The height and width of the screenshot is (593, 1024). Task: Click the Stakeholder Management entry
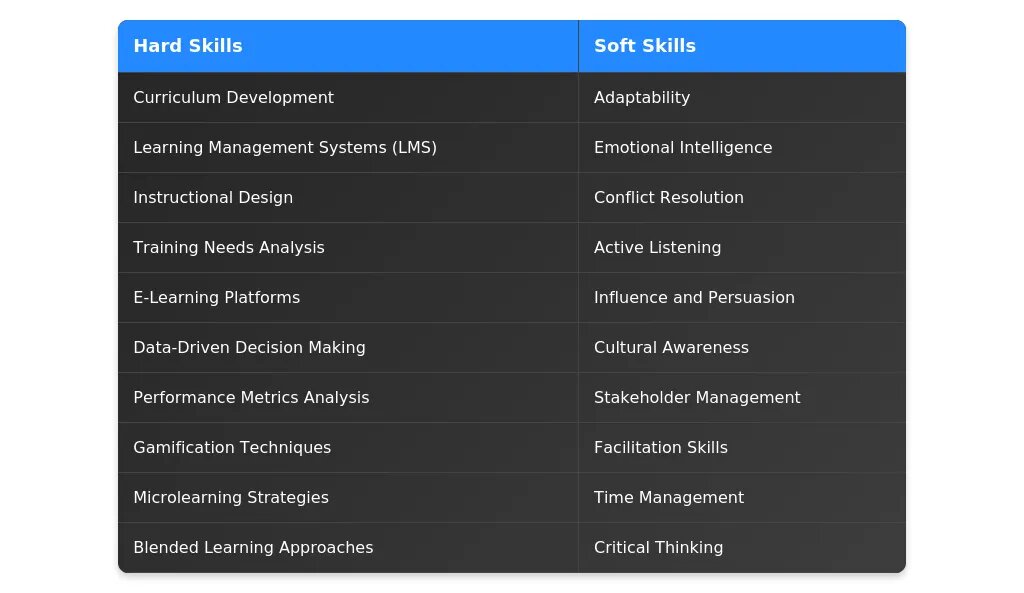pos(697,398)
